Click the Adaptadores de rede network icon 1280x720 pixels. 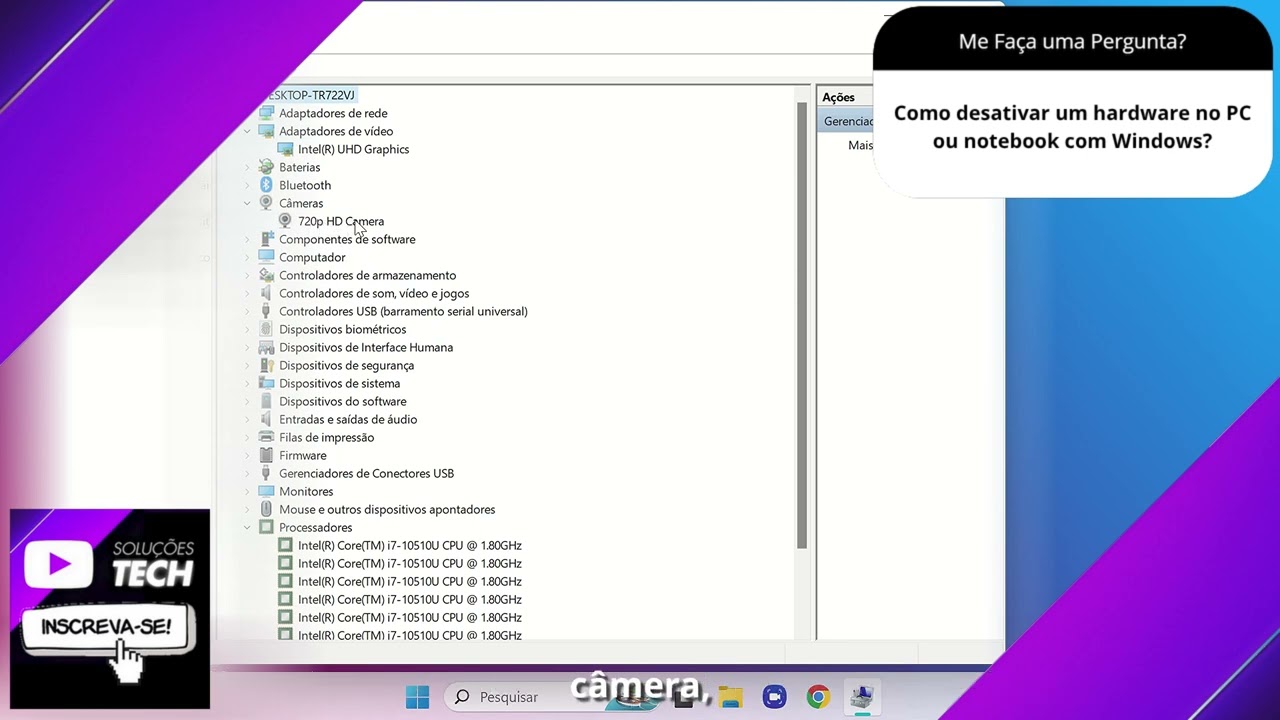(265, 113)
